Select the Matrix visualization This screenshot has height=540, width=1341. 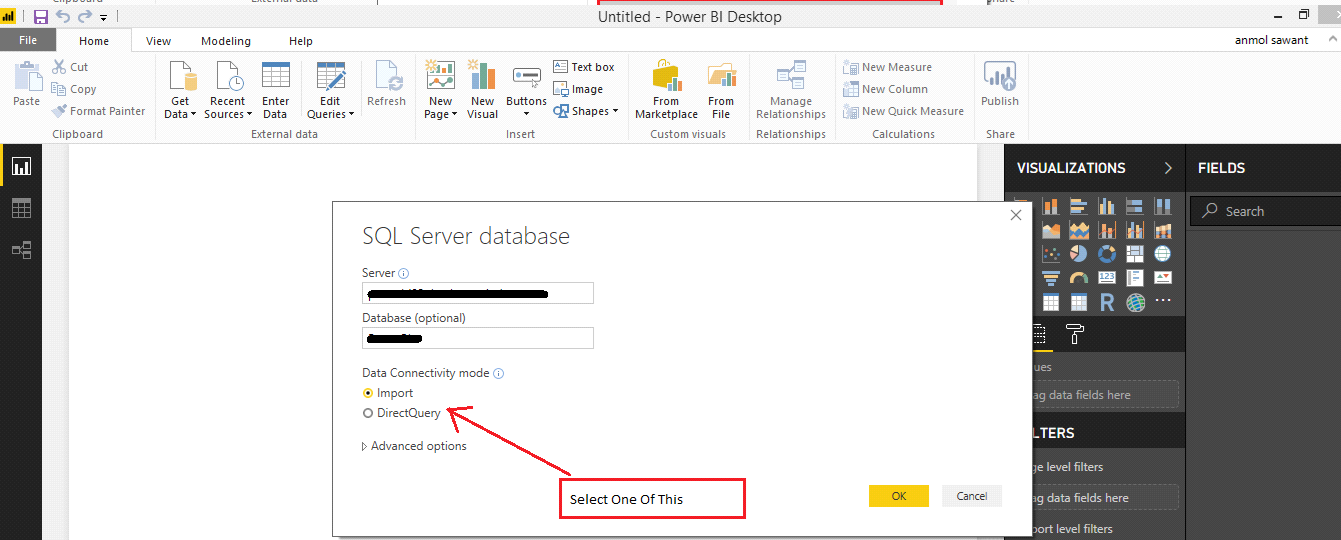pyautogui.click(x=1079, y=302)
